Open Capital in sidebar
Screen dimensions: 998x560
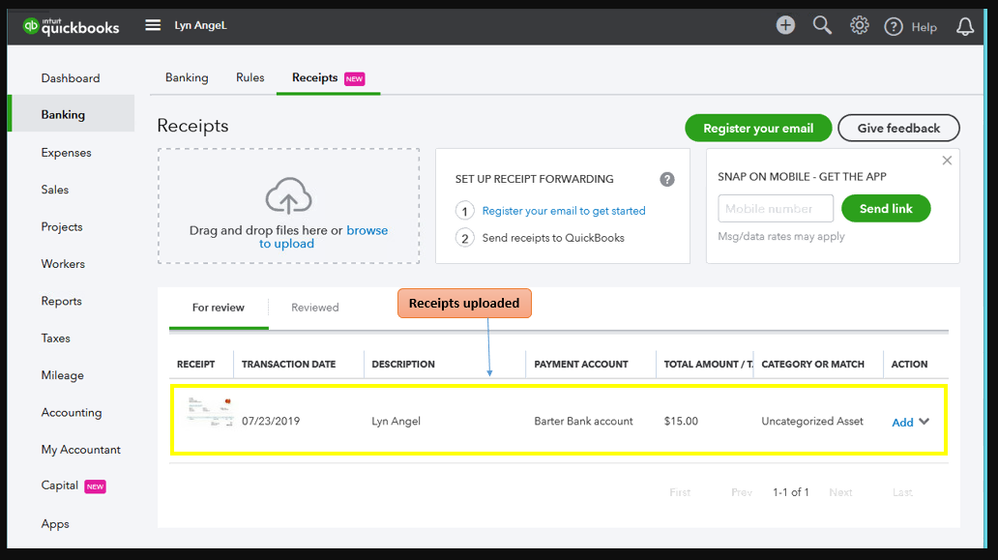pos(59,486)
